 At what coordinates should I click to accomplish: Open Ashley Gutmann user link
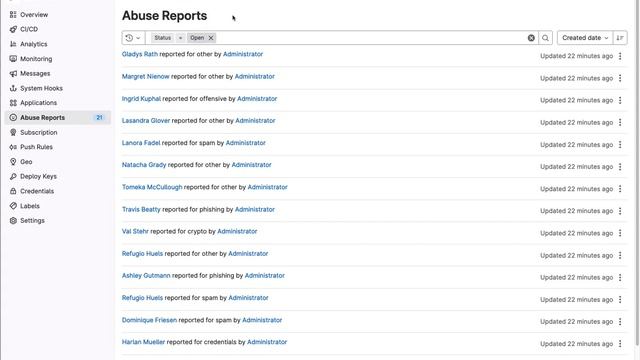[x=146, y=276]
